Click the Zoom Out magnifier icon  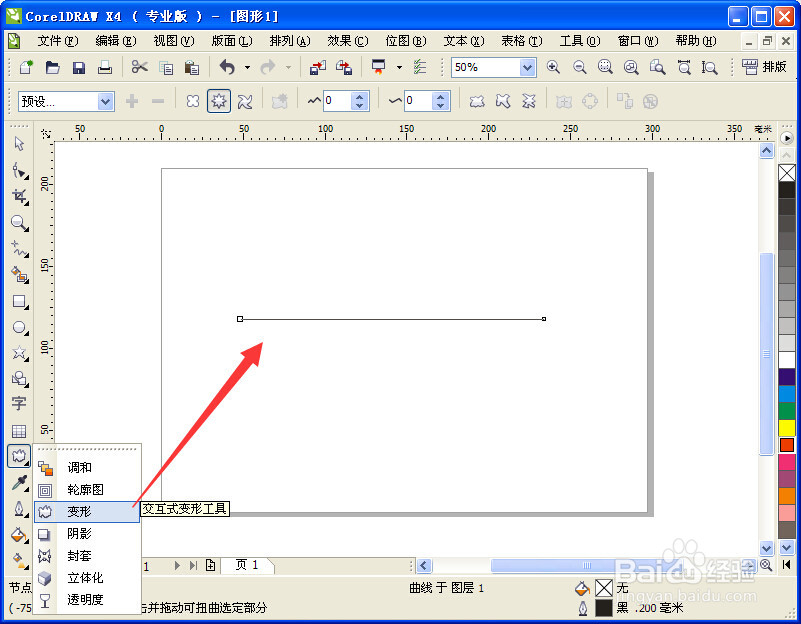pyautogui.click(x=579, y=67)
